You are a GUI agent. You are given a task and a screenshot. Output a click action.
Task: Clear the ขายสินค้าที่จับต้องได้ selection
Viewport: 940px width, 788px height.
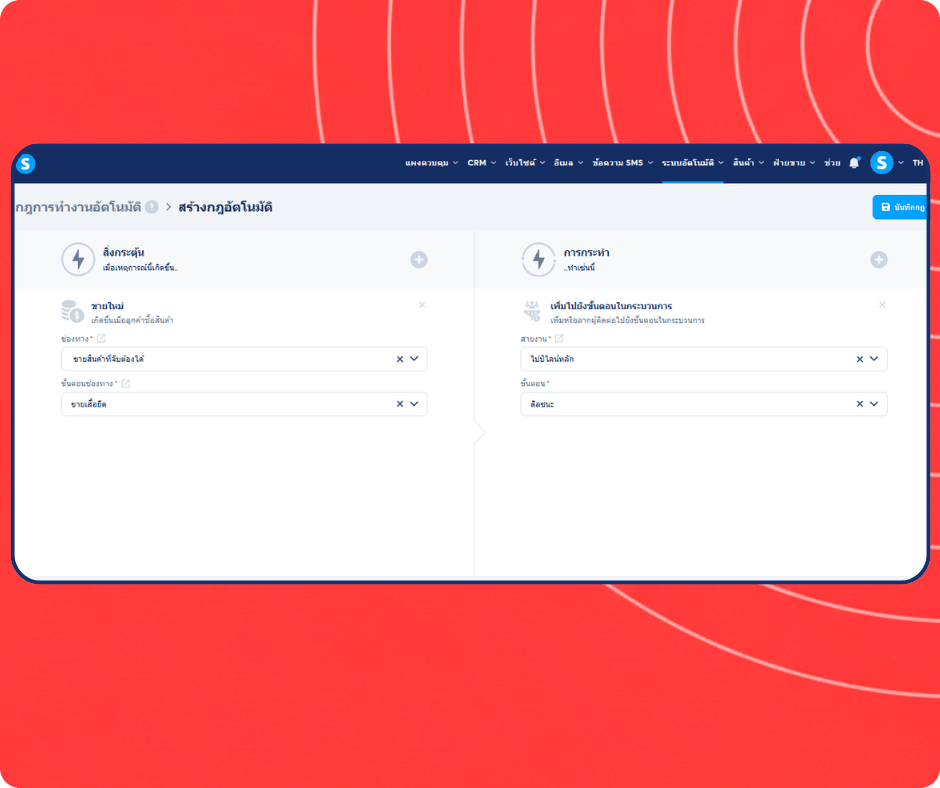400,359
